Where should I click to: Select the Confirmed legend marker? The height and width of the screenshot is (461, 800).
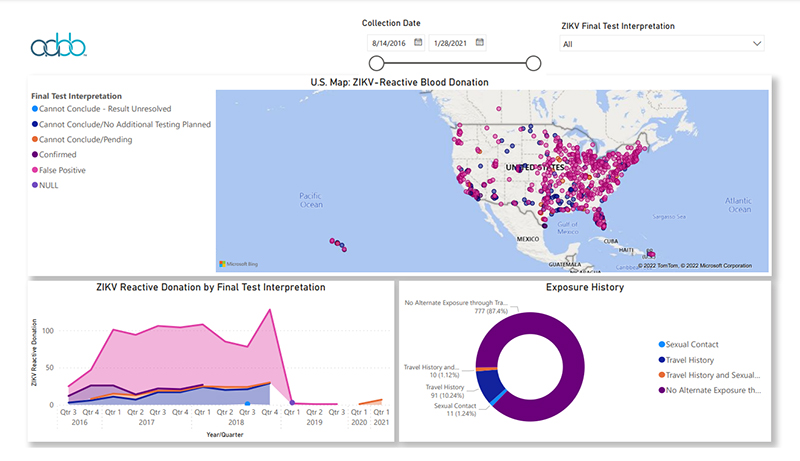tap(35, 155)
